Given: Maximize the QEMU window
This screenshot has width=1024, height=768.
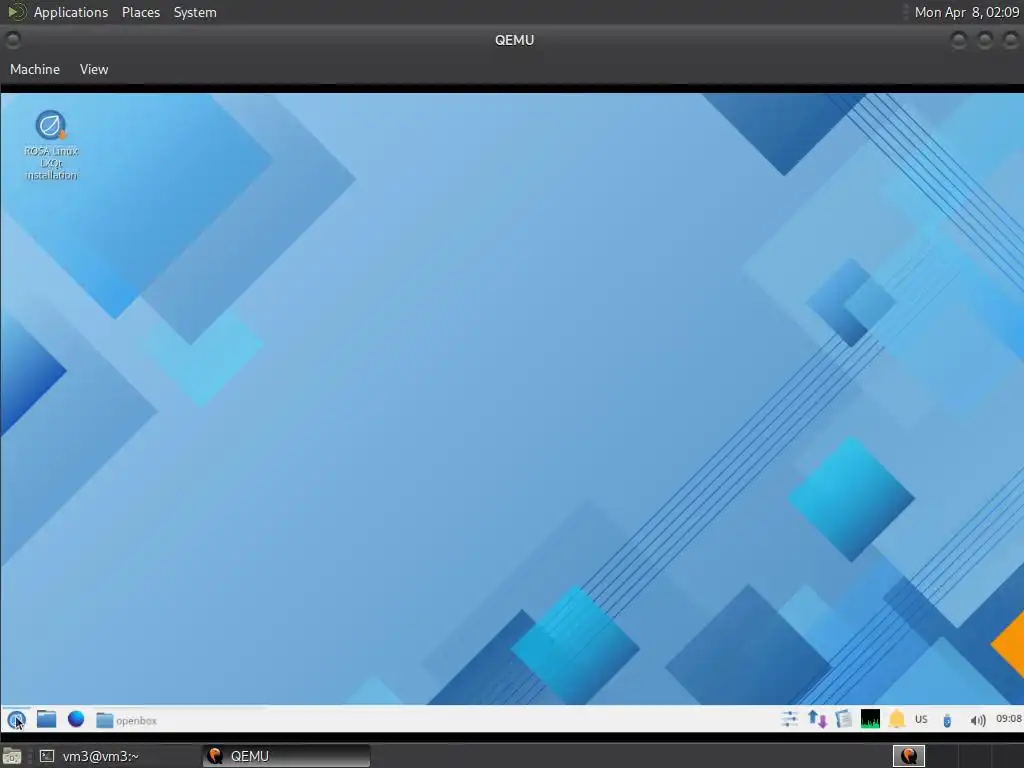Looking at the screenshot, I should 984,40.
